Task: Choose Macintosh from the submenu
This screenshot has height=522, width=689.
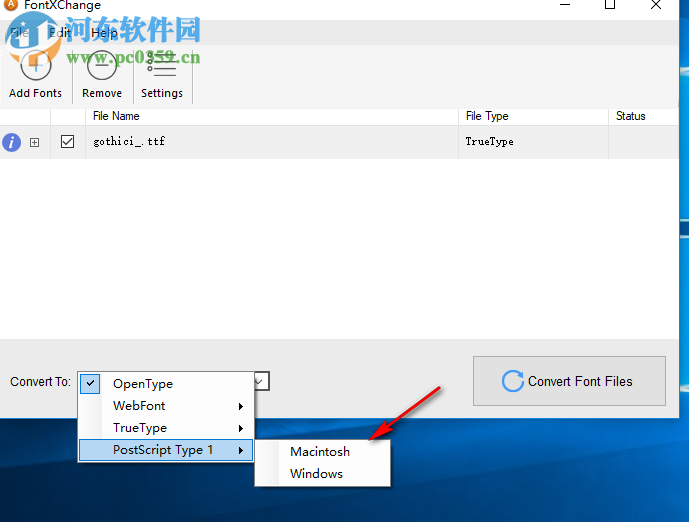Action: (x=323, y=452)
